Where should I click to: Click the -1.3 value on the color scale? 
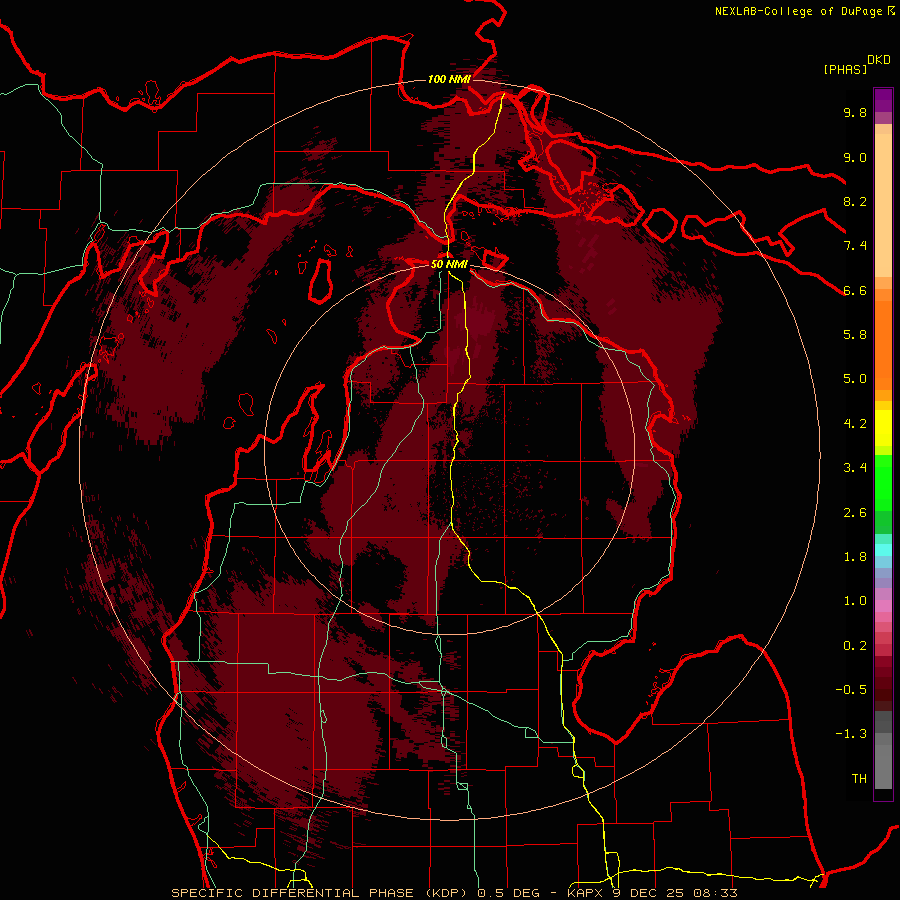[x=851, y=734]
